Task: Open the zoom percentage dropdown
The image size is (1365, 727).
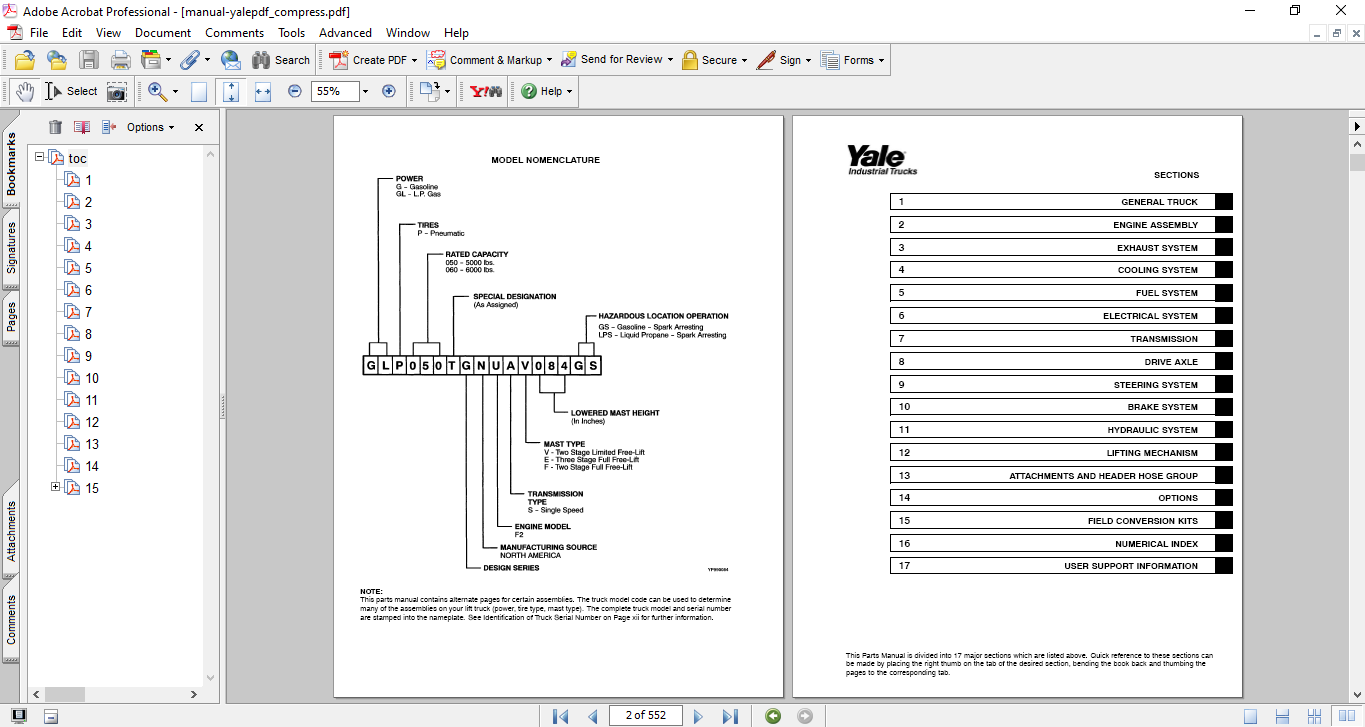Action: 365,91
